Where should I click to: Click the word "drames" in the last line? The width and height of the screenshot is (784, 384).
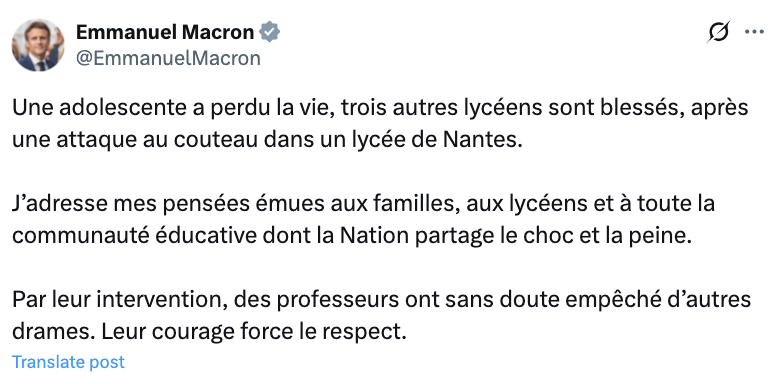coord(52,332)
